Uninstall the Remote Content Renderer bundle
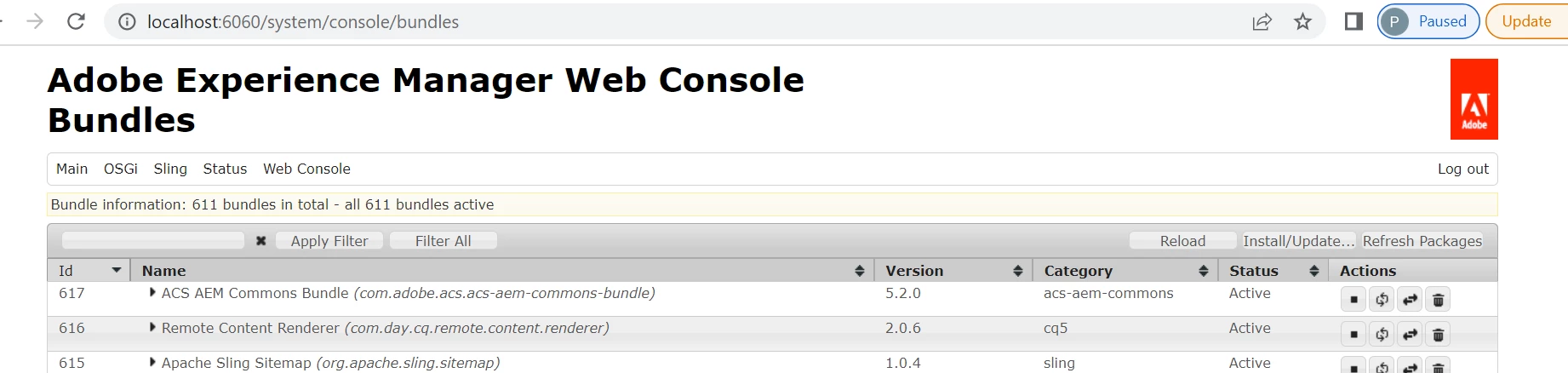Viewport: 1568px width, 373px height. pos(1438,335)
